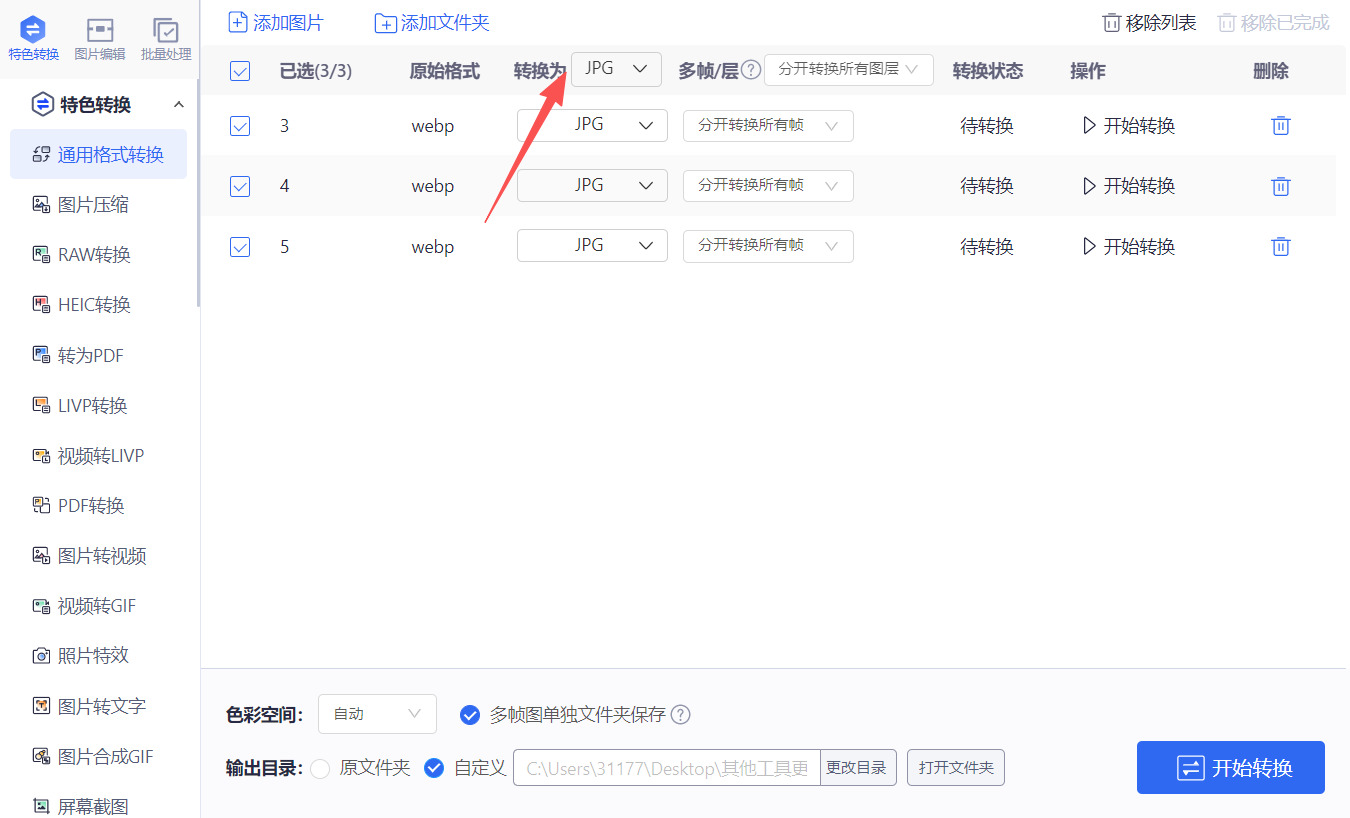Click the 图片压缩 sidebar icon
This screenshot has height=818, width=1350.
pos(41,205)
